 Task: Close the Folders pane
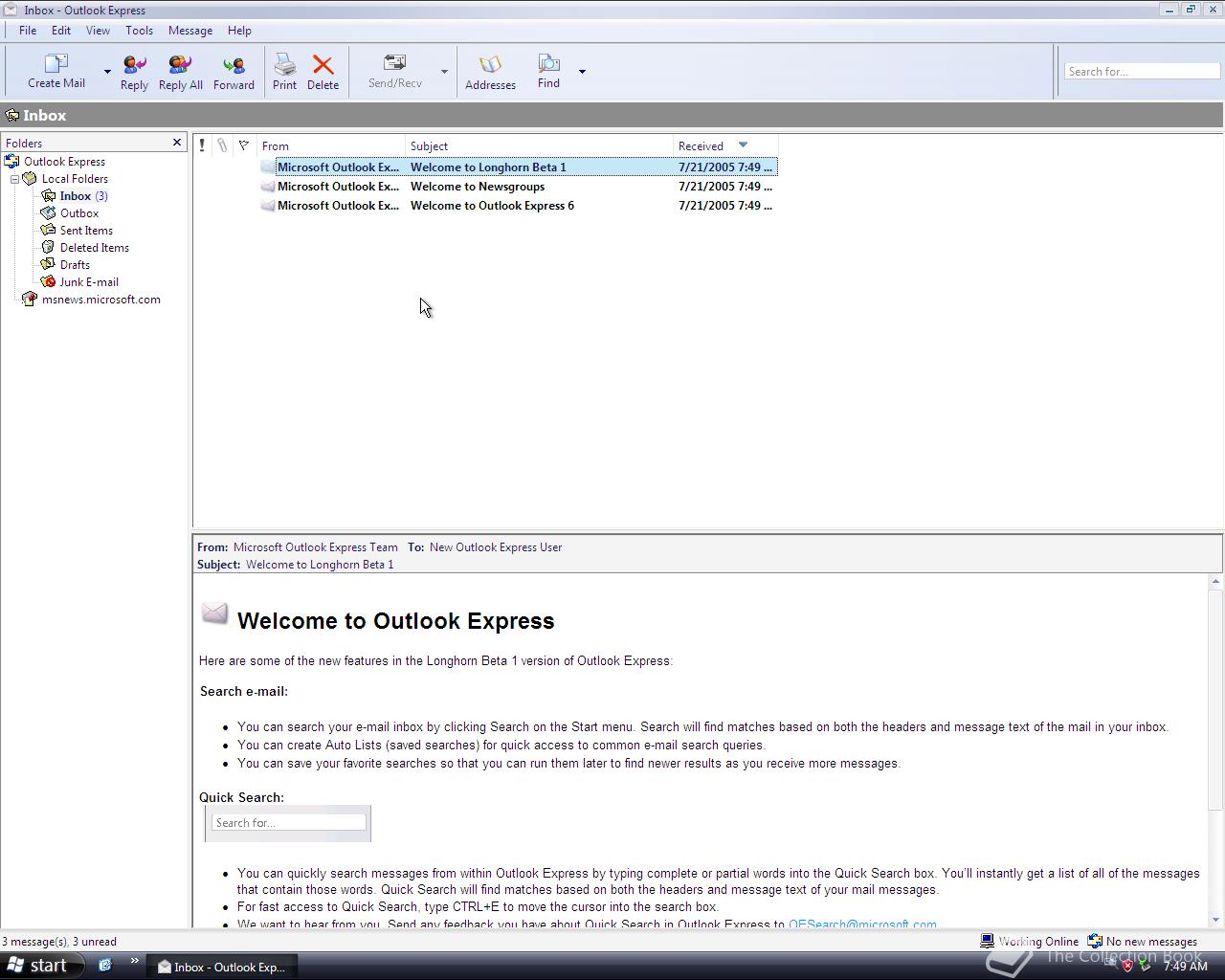click(x=177, y=143)
